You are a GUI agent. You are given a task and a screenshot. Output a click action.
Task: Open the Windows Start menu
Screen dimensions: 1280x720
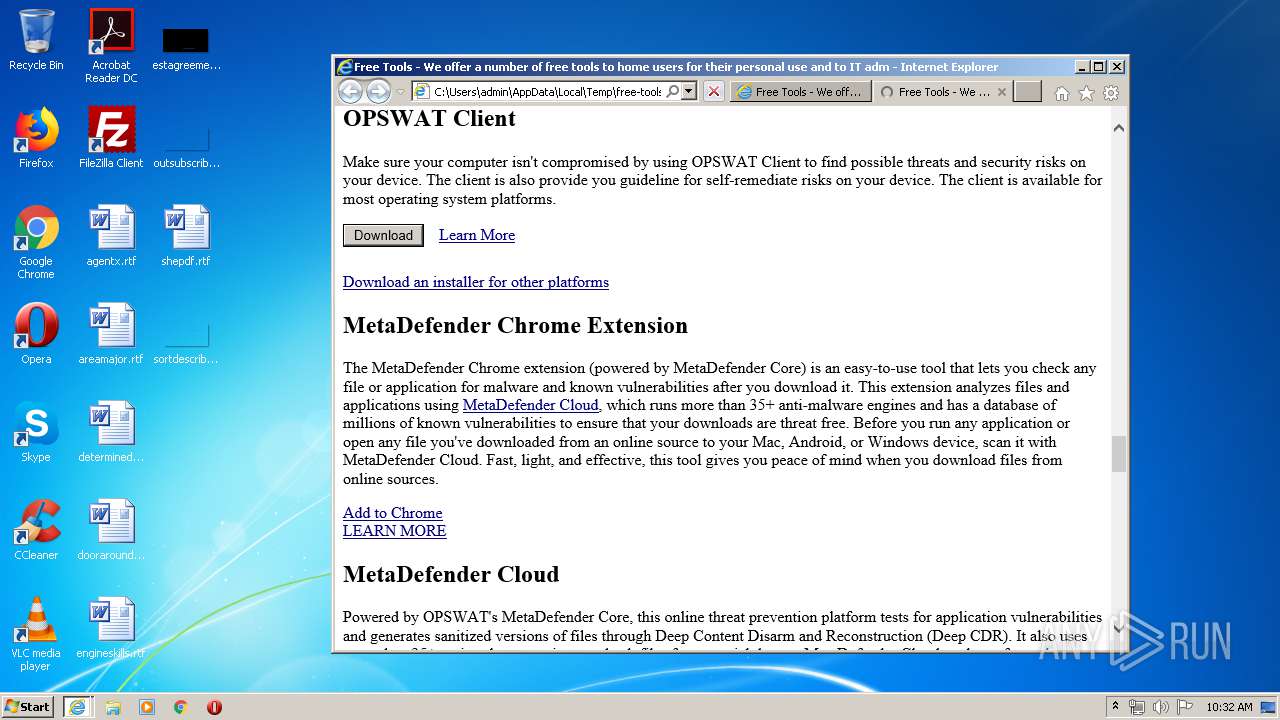[x=27, y=706]
